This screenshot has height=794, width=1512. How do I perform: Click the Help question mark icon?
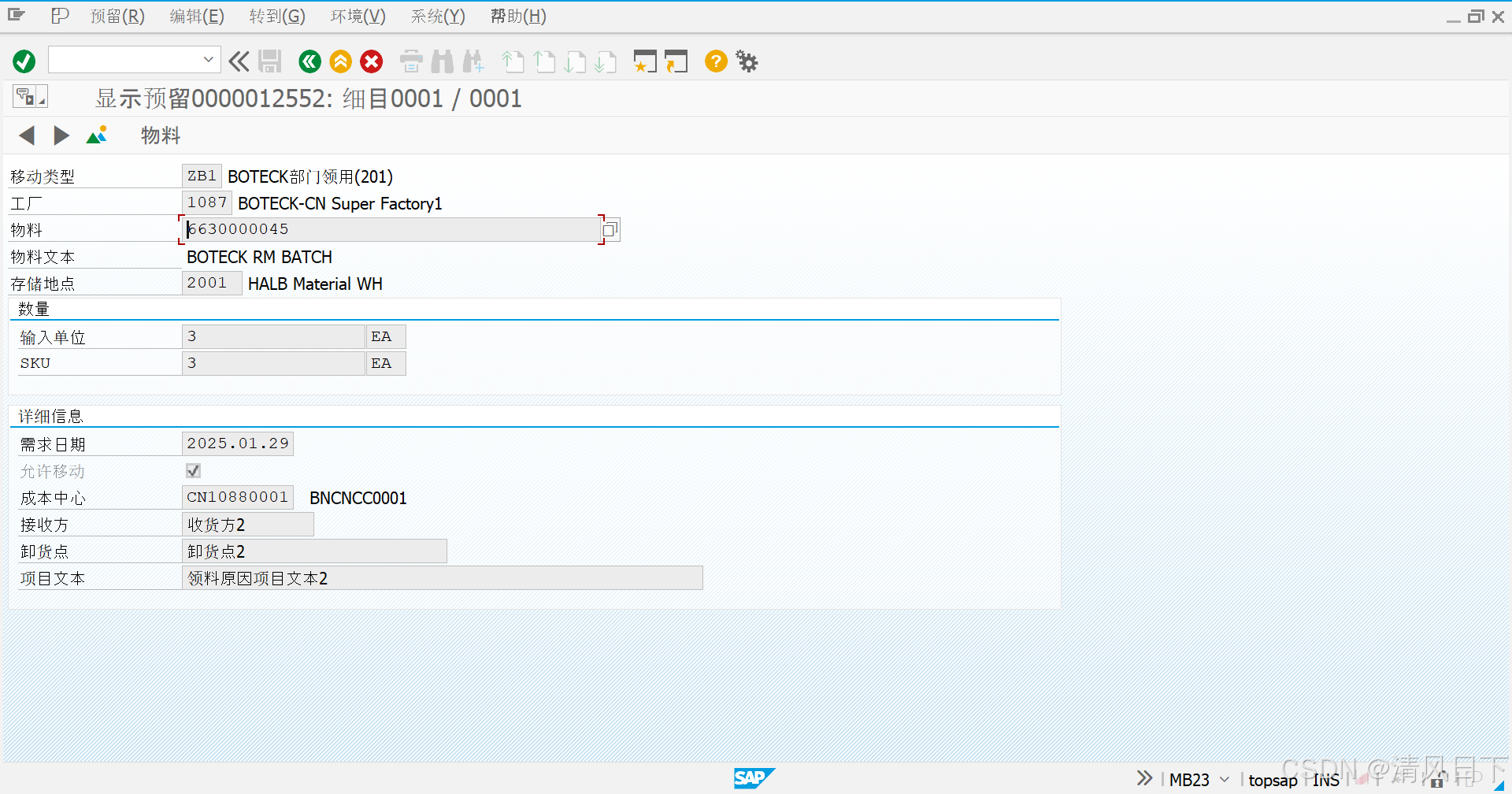click(715, 61)
